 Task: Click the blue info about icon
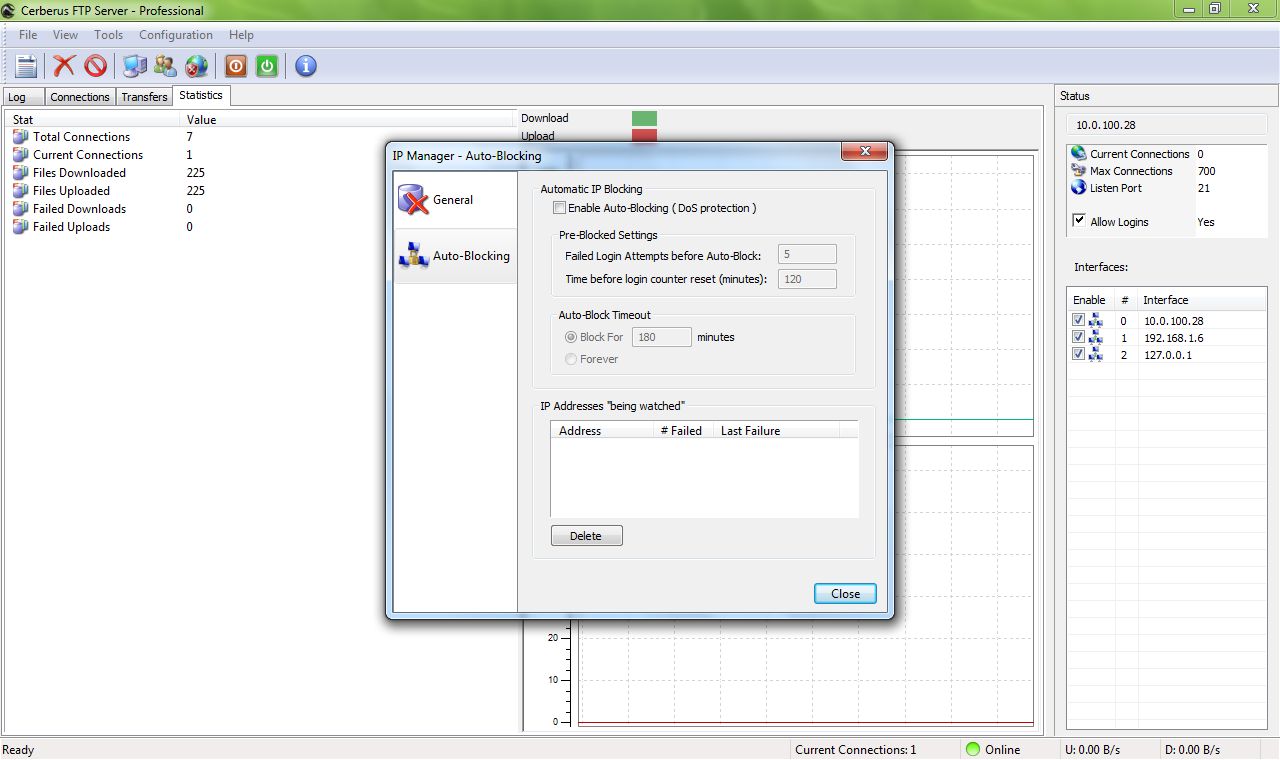[x=306, y=66]
